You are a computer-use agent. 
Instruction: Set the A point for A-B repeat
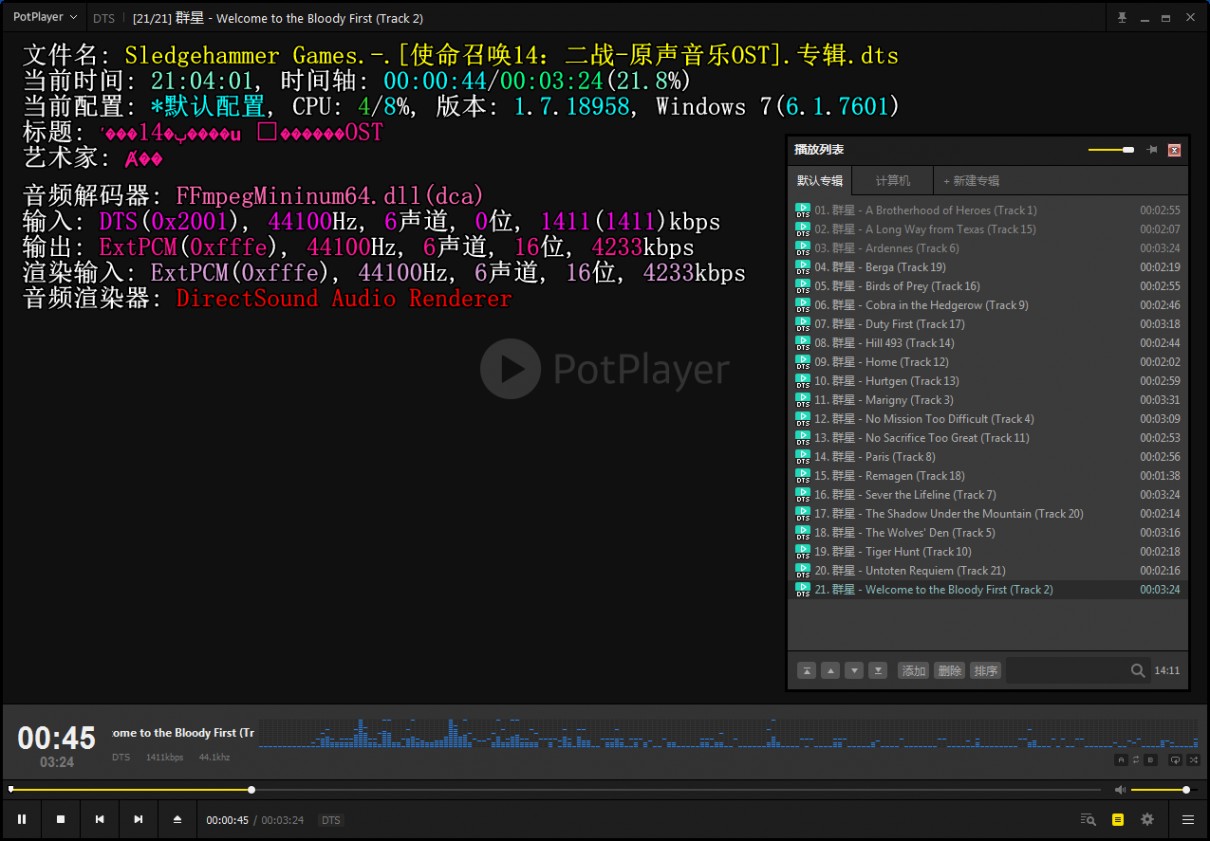coord(1122,760)
